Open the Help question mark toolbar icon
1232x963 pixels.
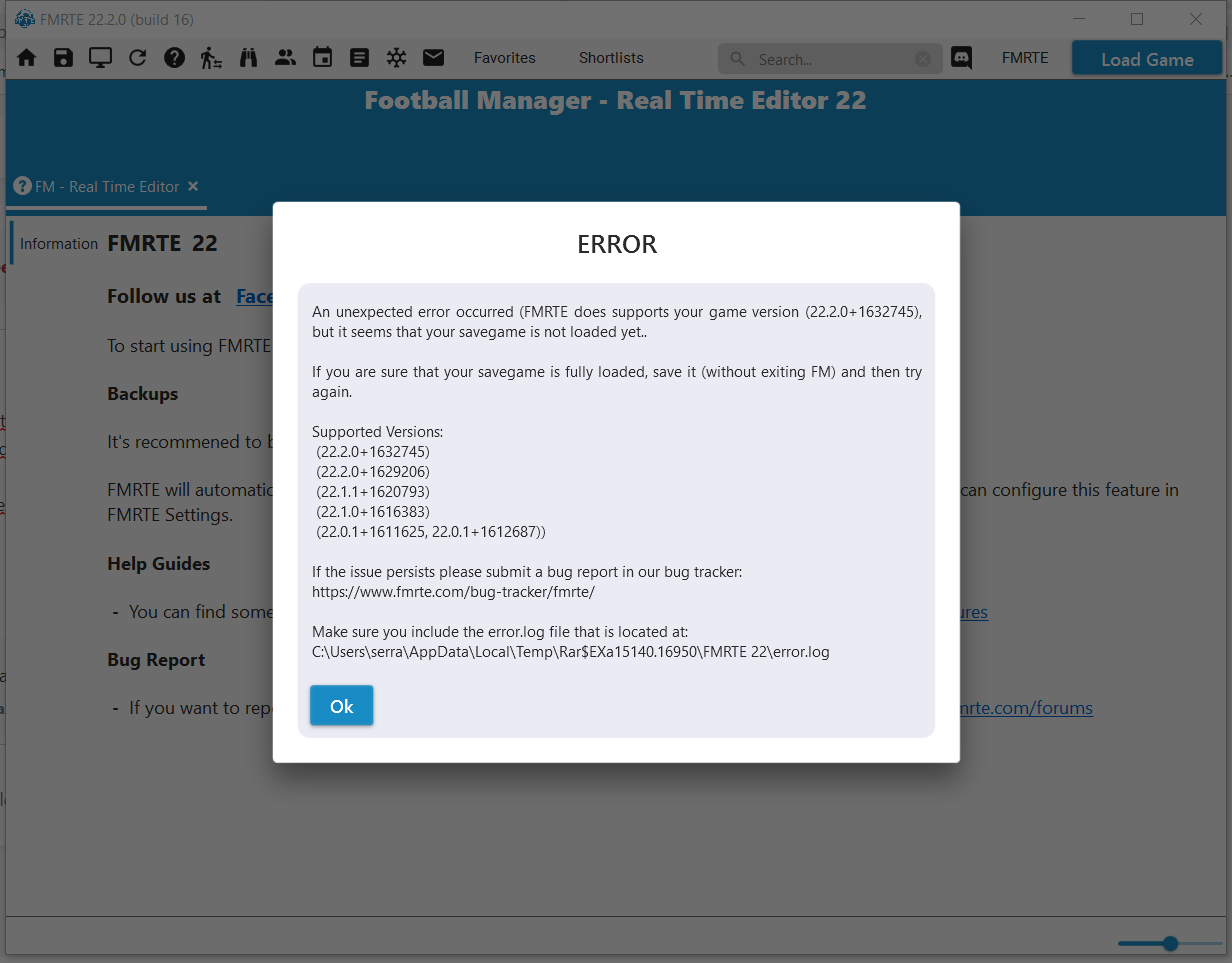click(x=174, y=58)
